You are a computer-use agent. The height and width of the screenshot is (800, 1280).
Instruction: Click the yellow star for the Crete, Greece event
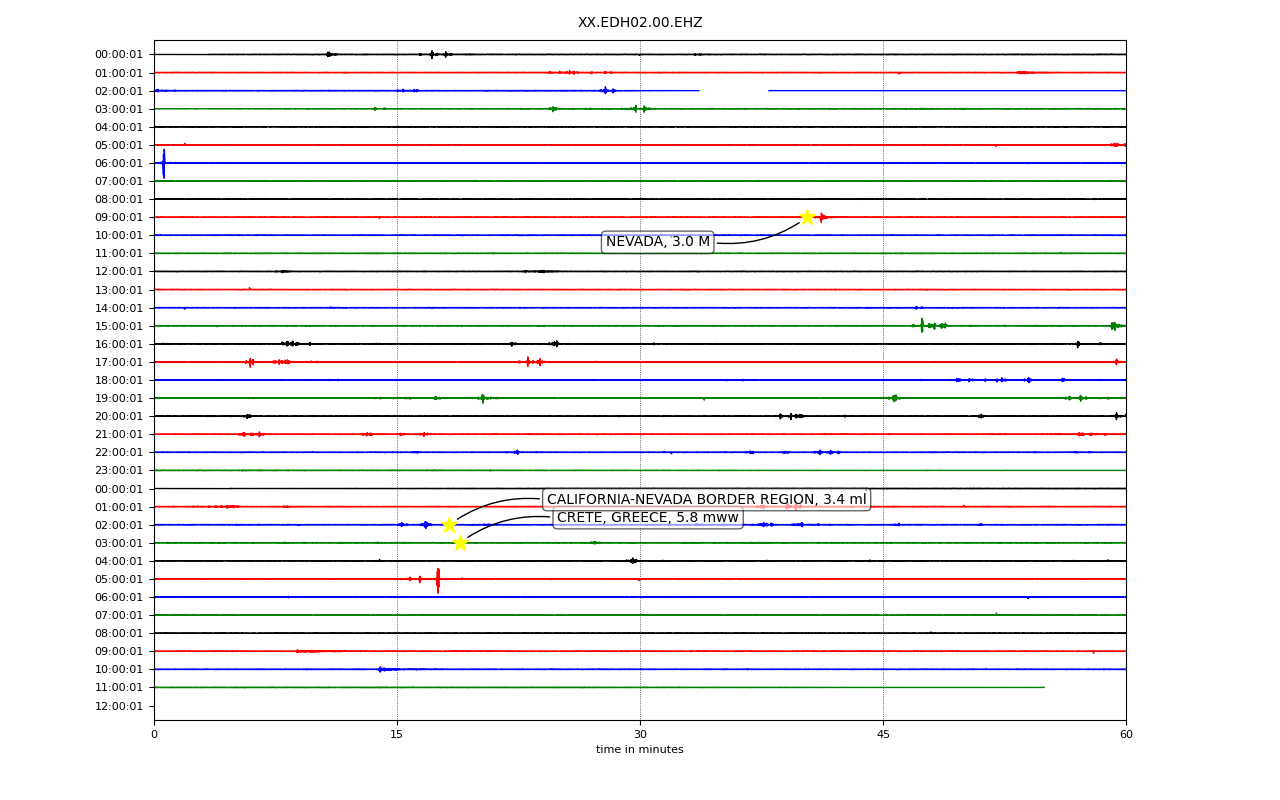pyautogui.click(x=460, y=543)
